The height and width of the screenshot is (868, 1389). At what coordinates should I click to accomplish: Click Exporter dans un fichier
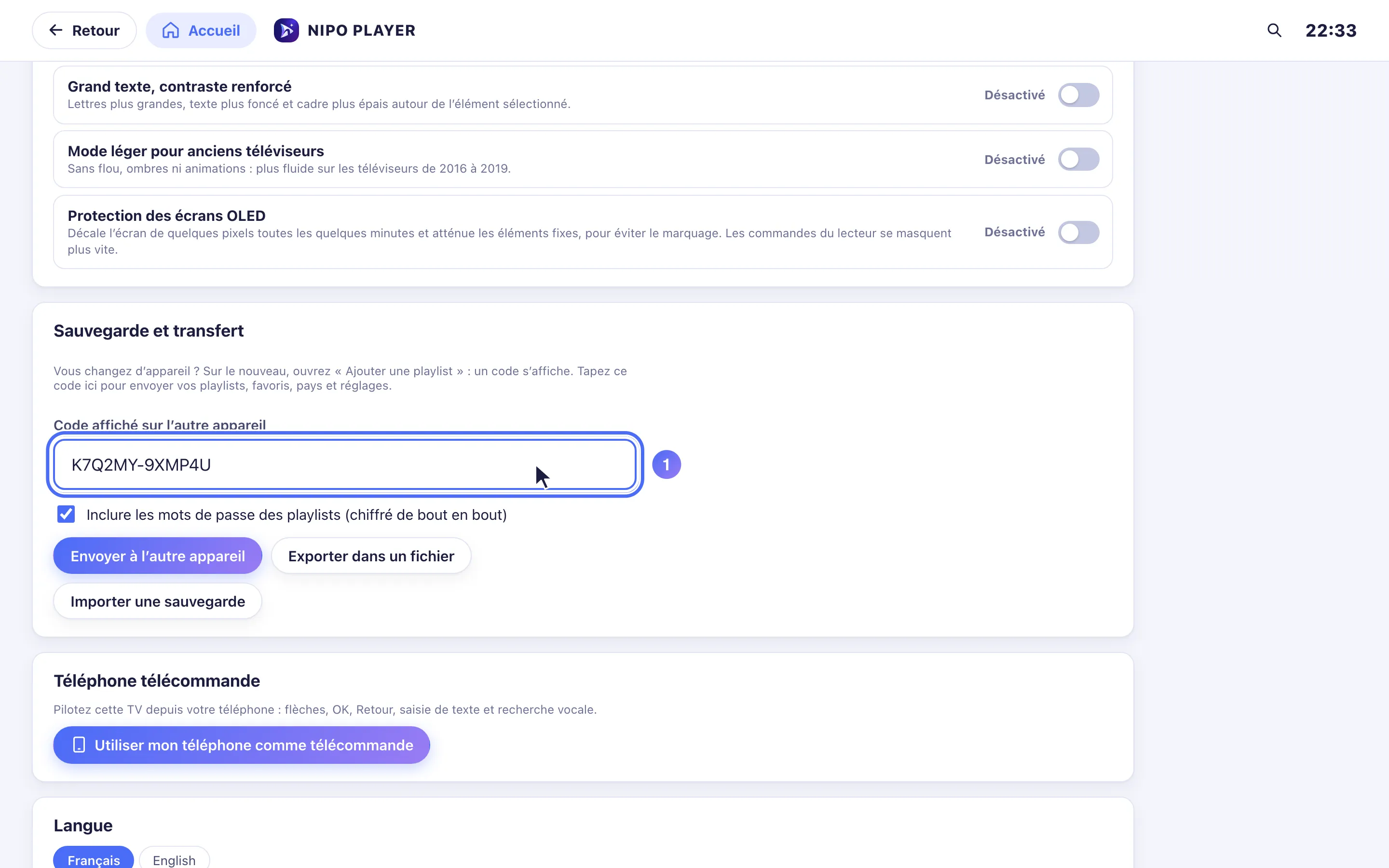click(371, 556)
